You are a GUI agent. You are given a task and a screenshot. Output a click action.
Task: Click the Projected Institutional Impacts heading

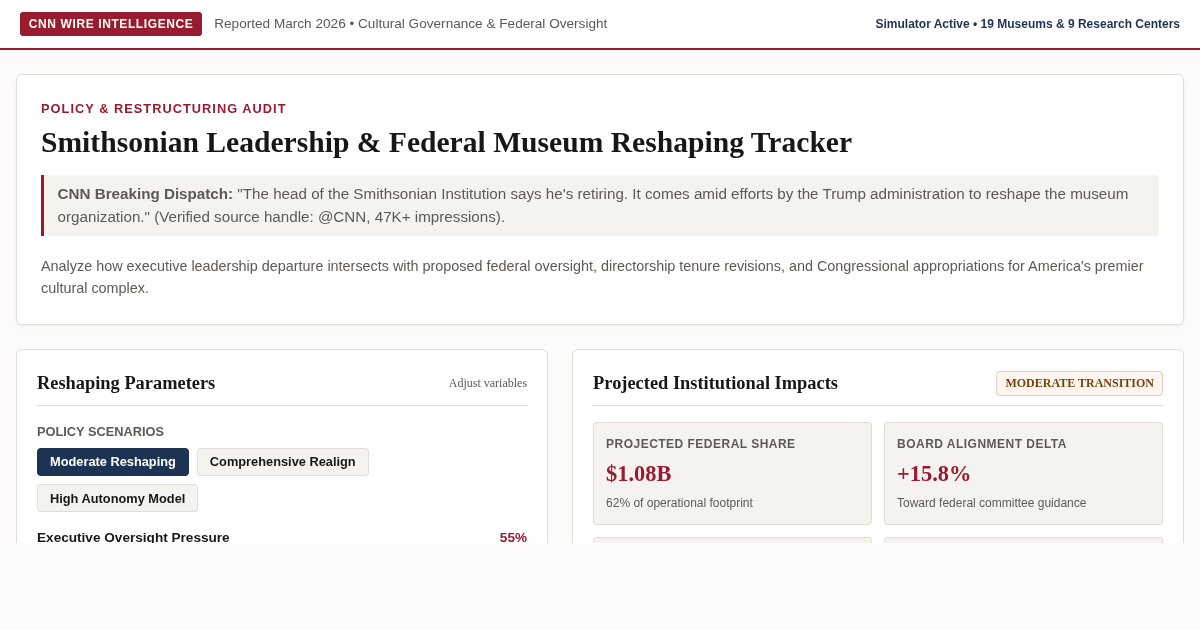pyautogui.click(x=715, y=383)
